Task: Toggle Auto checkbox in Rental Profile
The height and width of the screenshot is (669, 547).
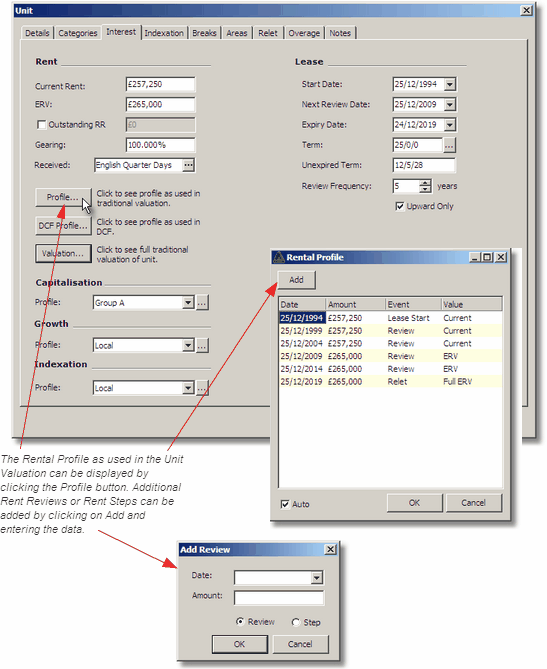Action: tap(285, 504)
